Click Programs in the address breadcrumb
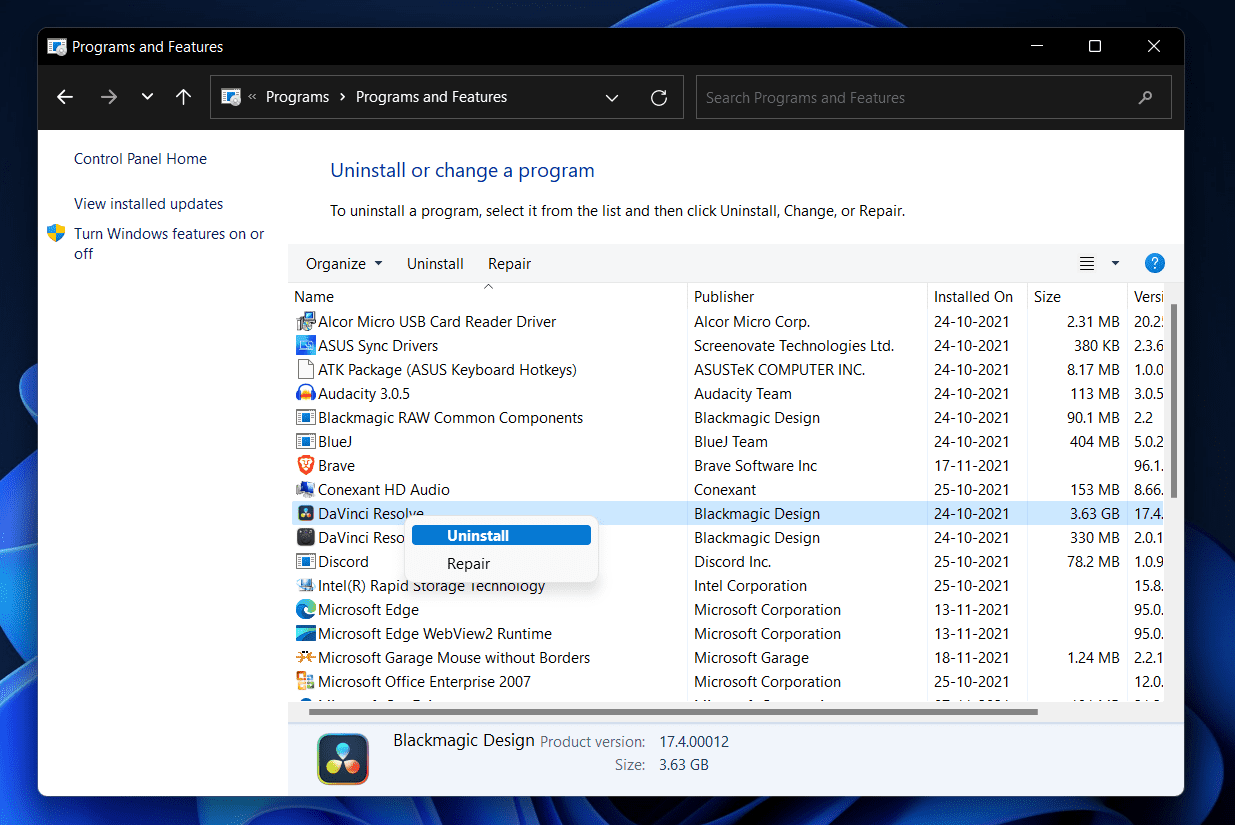The image size is (1235, 825). (x=297, y=97)
